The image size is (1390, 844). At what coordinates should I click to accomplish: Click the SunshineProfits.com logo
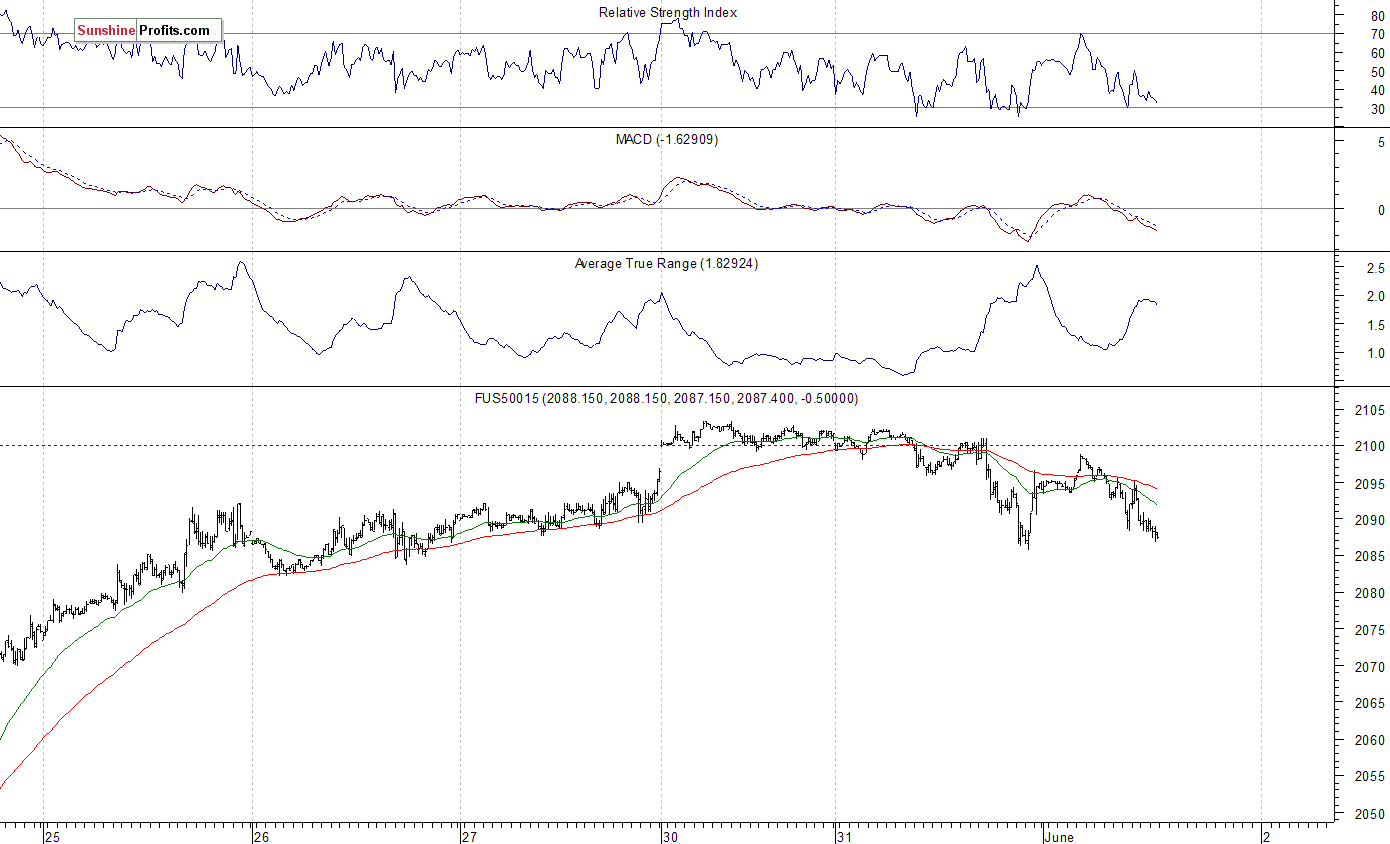tap(148, 30)
